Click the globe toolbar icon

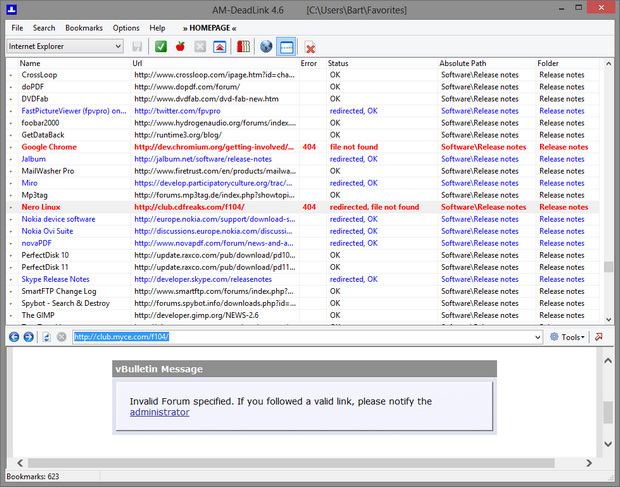pyautogui.click(x=266, y=47)
